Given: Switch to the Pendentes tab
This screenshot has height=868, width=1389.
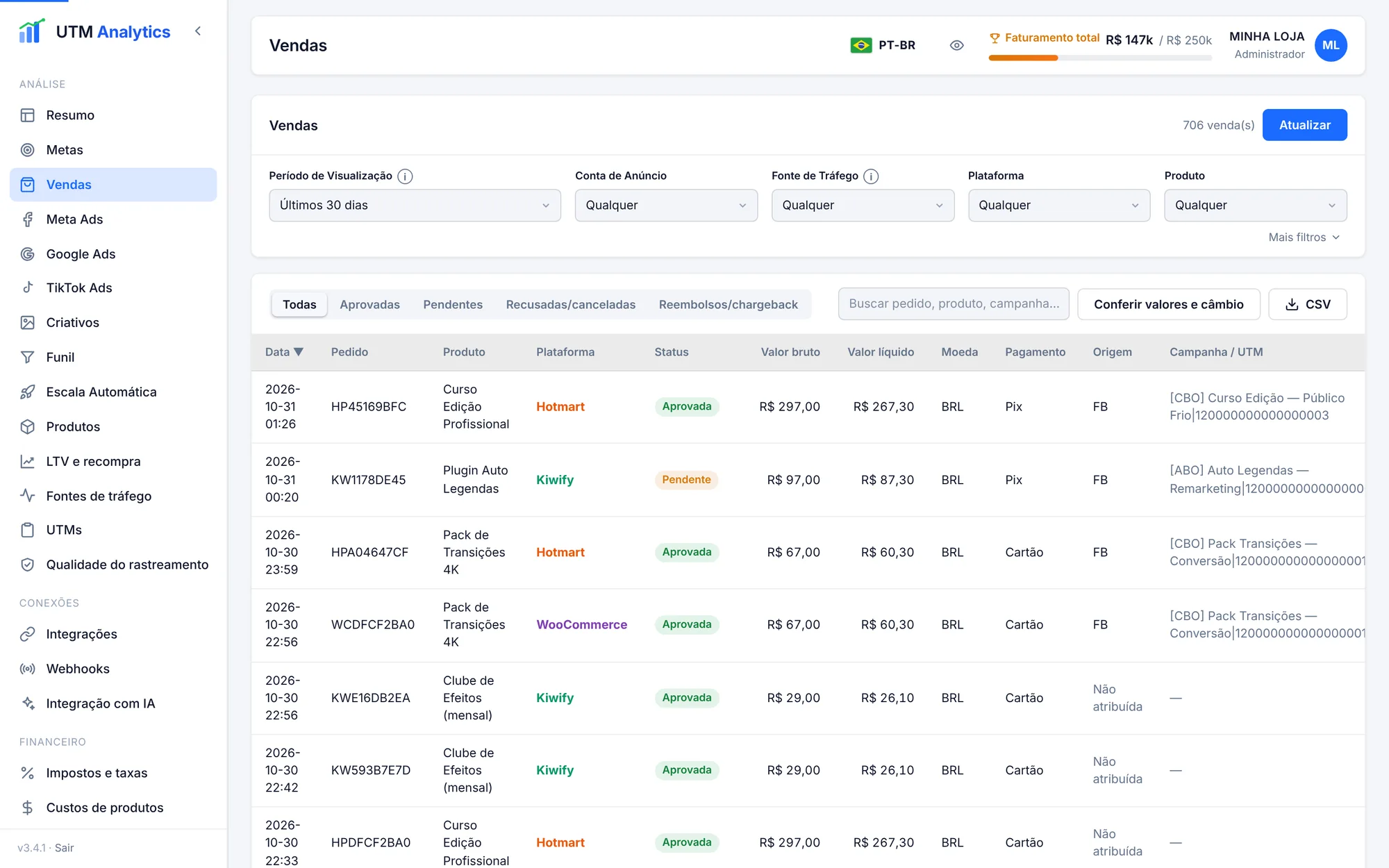Looking at the screenshot, I should click(453, 304).
